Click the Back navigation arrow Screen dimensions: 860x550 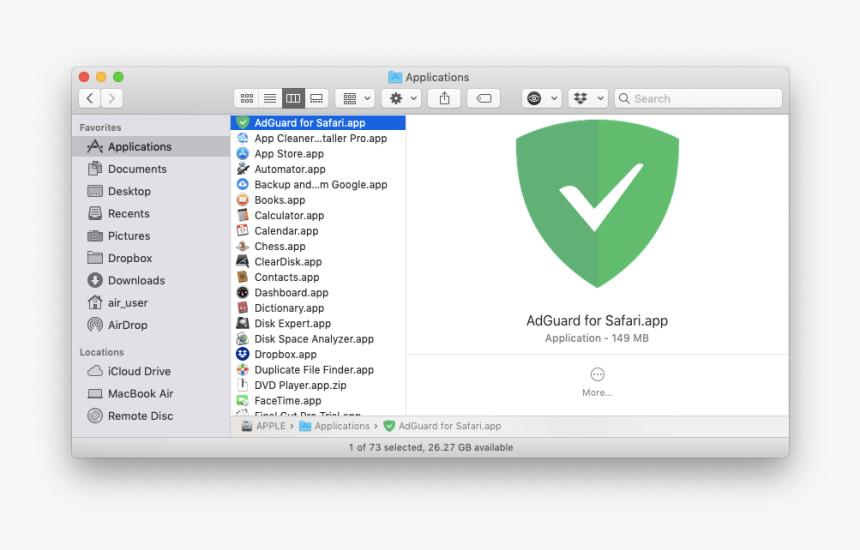90,98
